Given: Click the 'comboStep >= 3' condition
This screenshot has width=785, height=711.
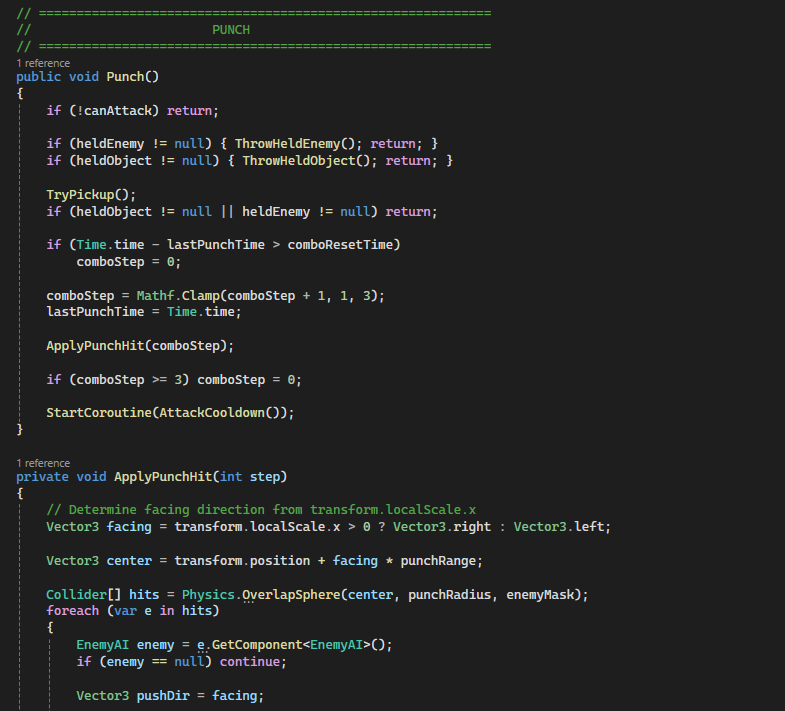Looking at the screenshot, I should pos(129,380).
